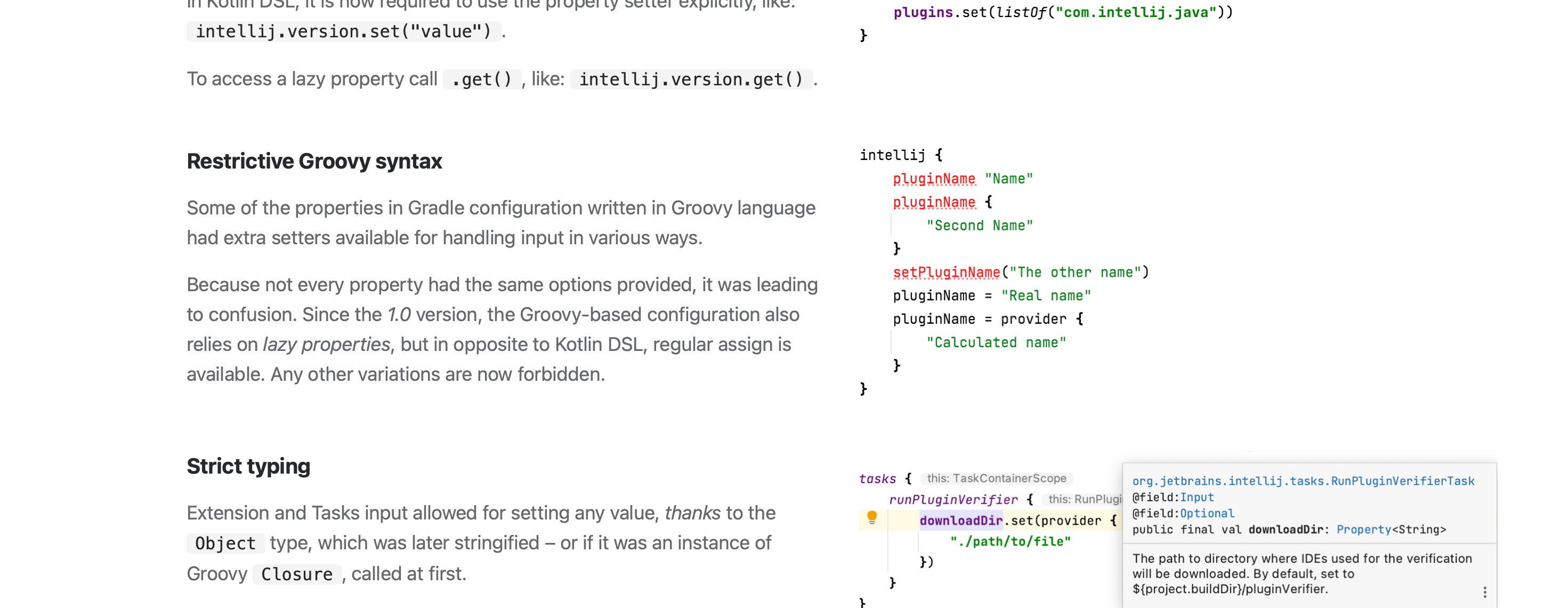
Task: Click the Restrictive Groovy syntax heading
Action: tap(313, 161)
